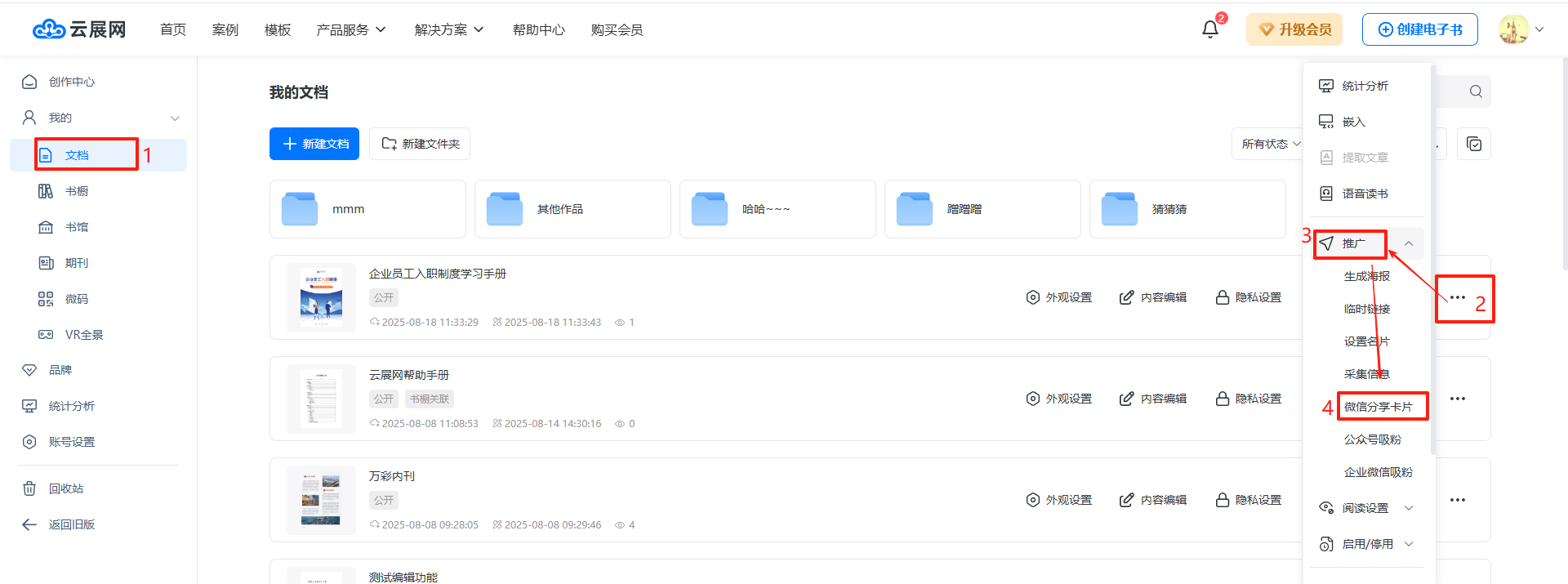Image resolution: width=1568 pixels, height=584 pixels.
Task: Select 统计分析 in the context menu
Action: pos(1365,86)
